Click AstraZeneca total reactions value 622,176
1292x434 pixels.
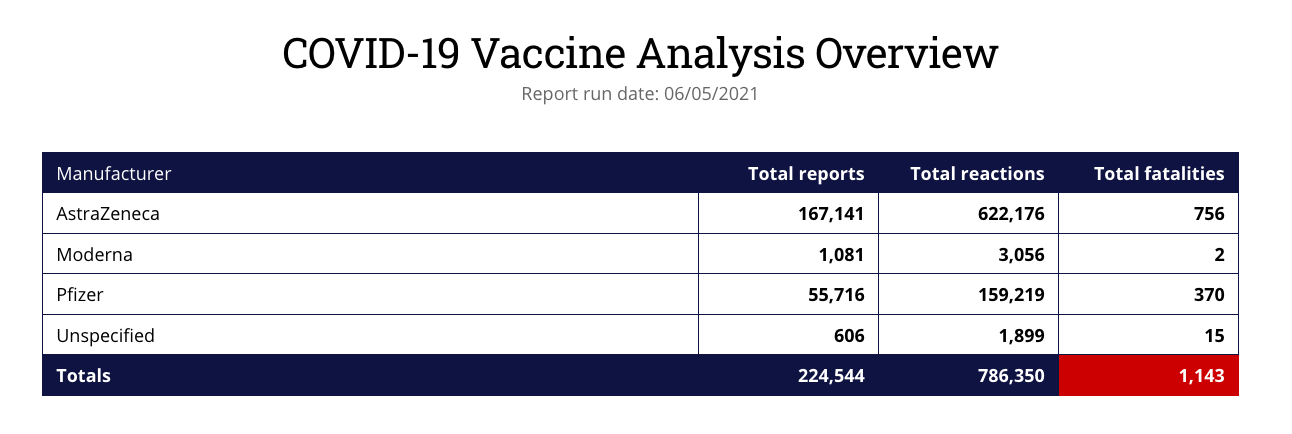point(1005,214)
